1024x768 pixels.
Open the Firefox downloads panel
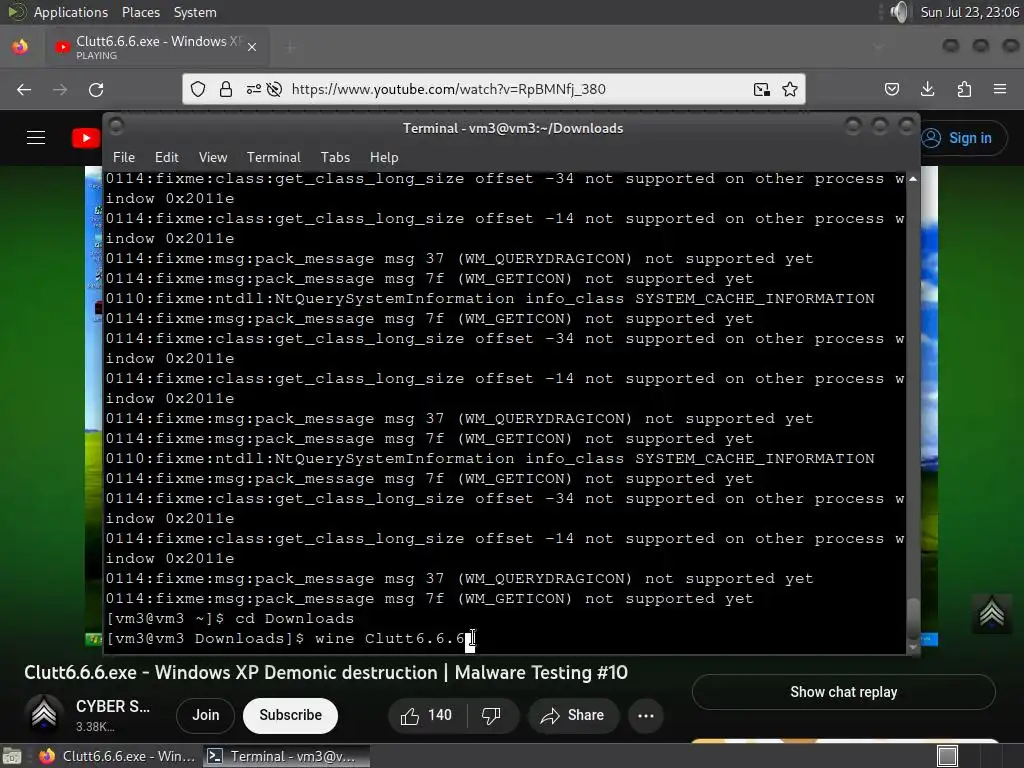click(927, 89)
